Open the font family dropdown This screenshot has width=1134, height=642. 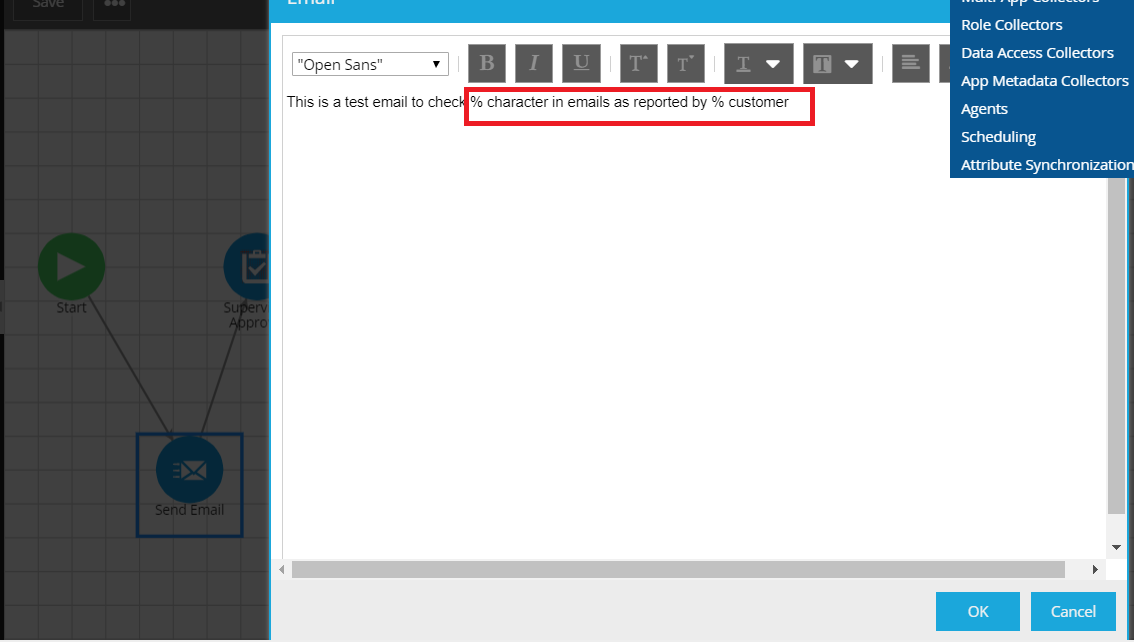(x=369, y=63)
